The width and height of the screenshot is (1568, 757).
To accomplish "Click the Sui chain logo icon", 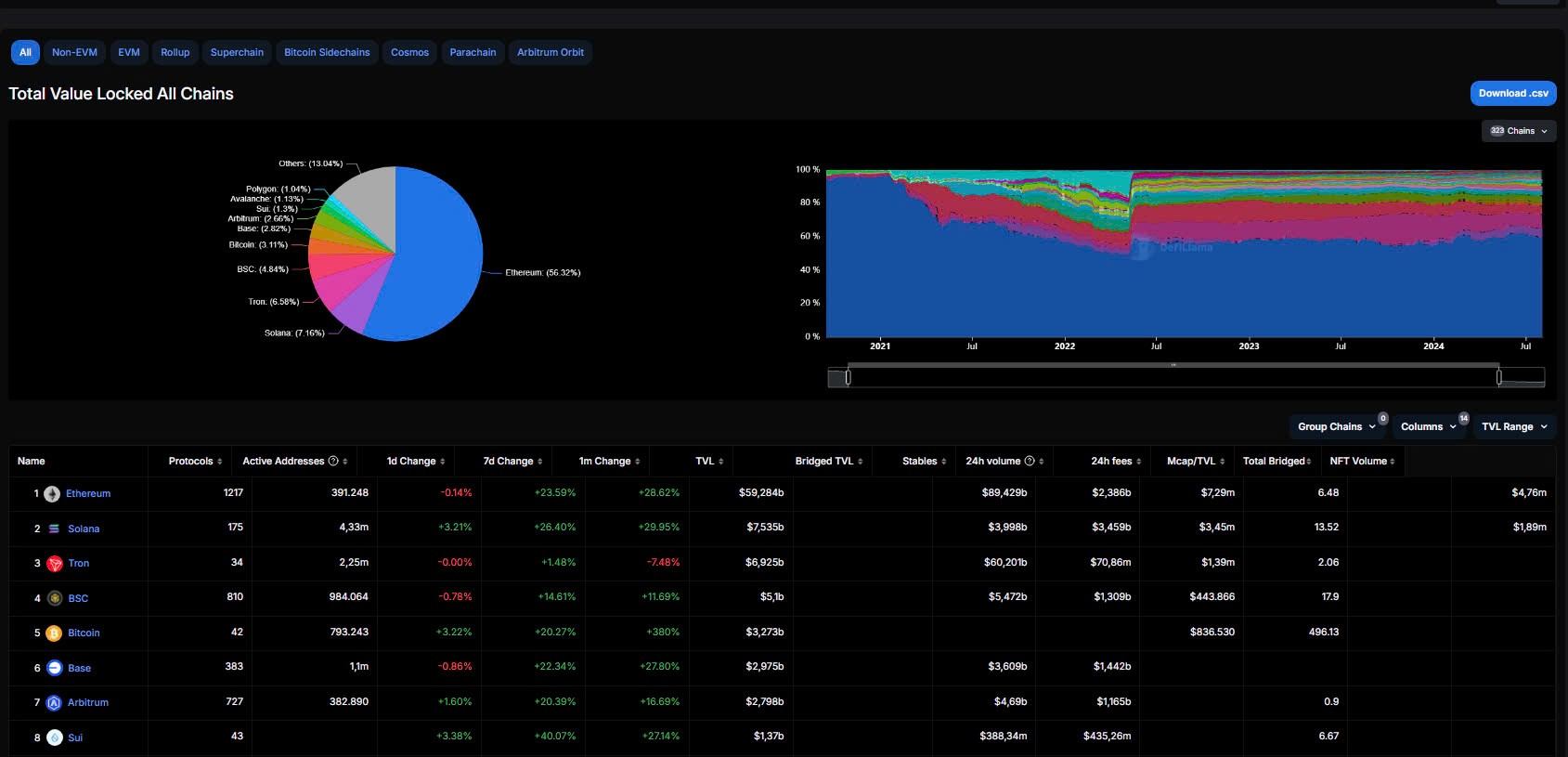I will [55, 737].
